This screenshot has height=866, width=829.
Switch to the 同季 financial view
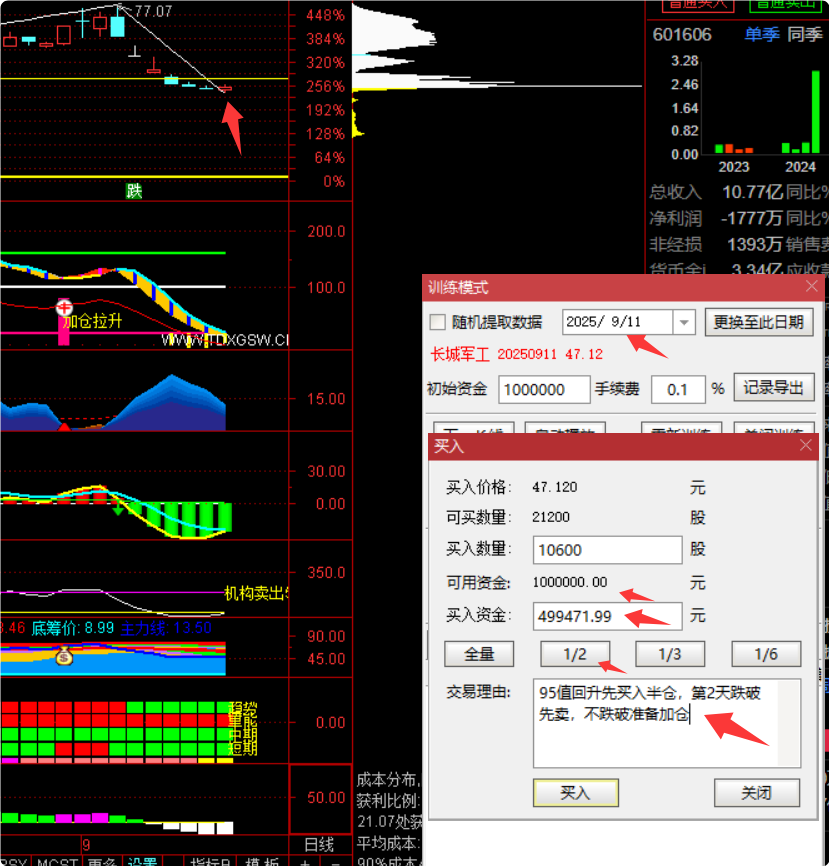[x=805, y=34]
